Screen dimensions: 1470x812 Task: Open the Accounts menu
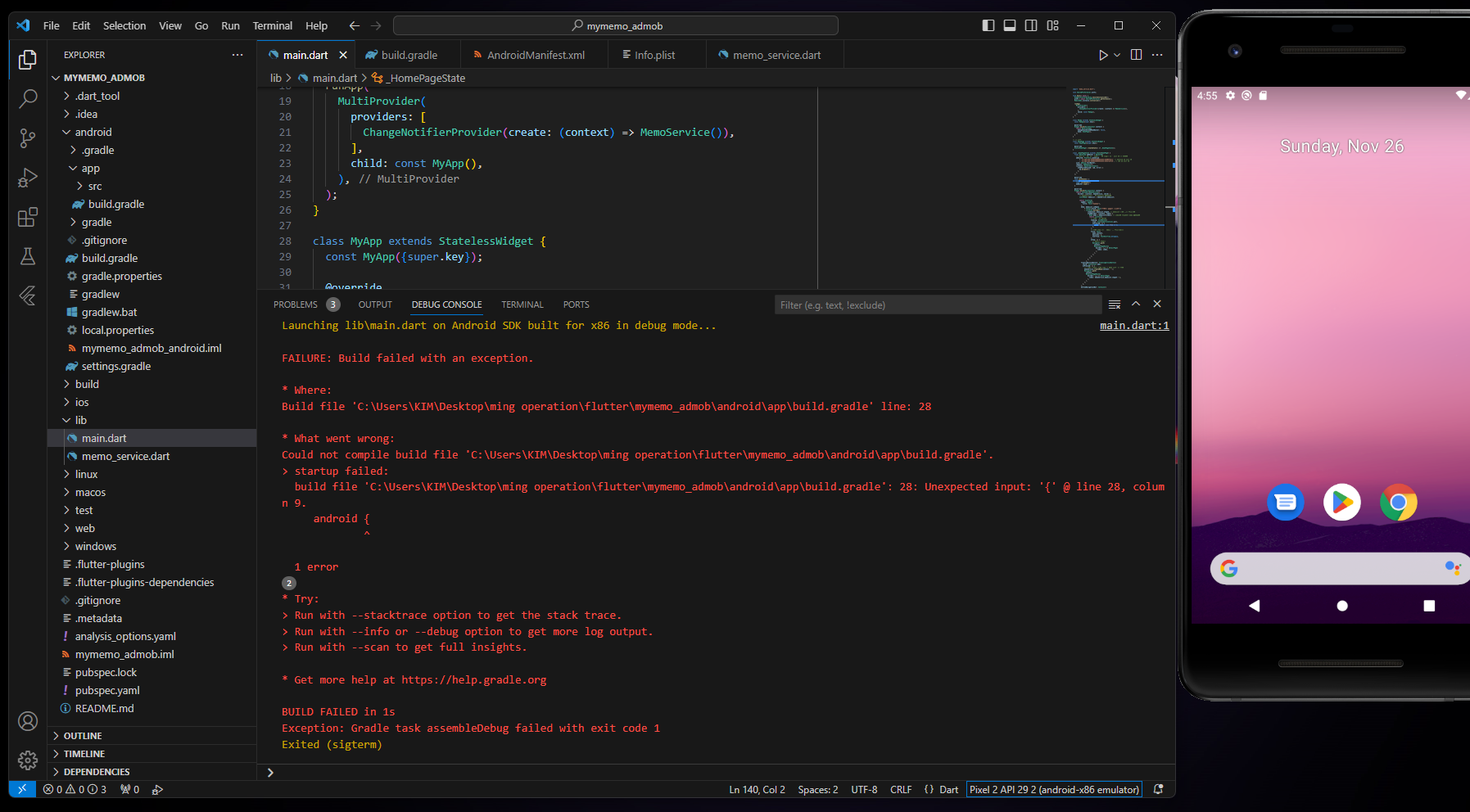click(x=28, y=721)
